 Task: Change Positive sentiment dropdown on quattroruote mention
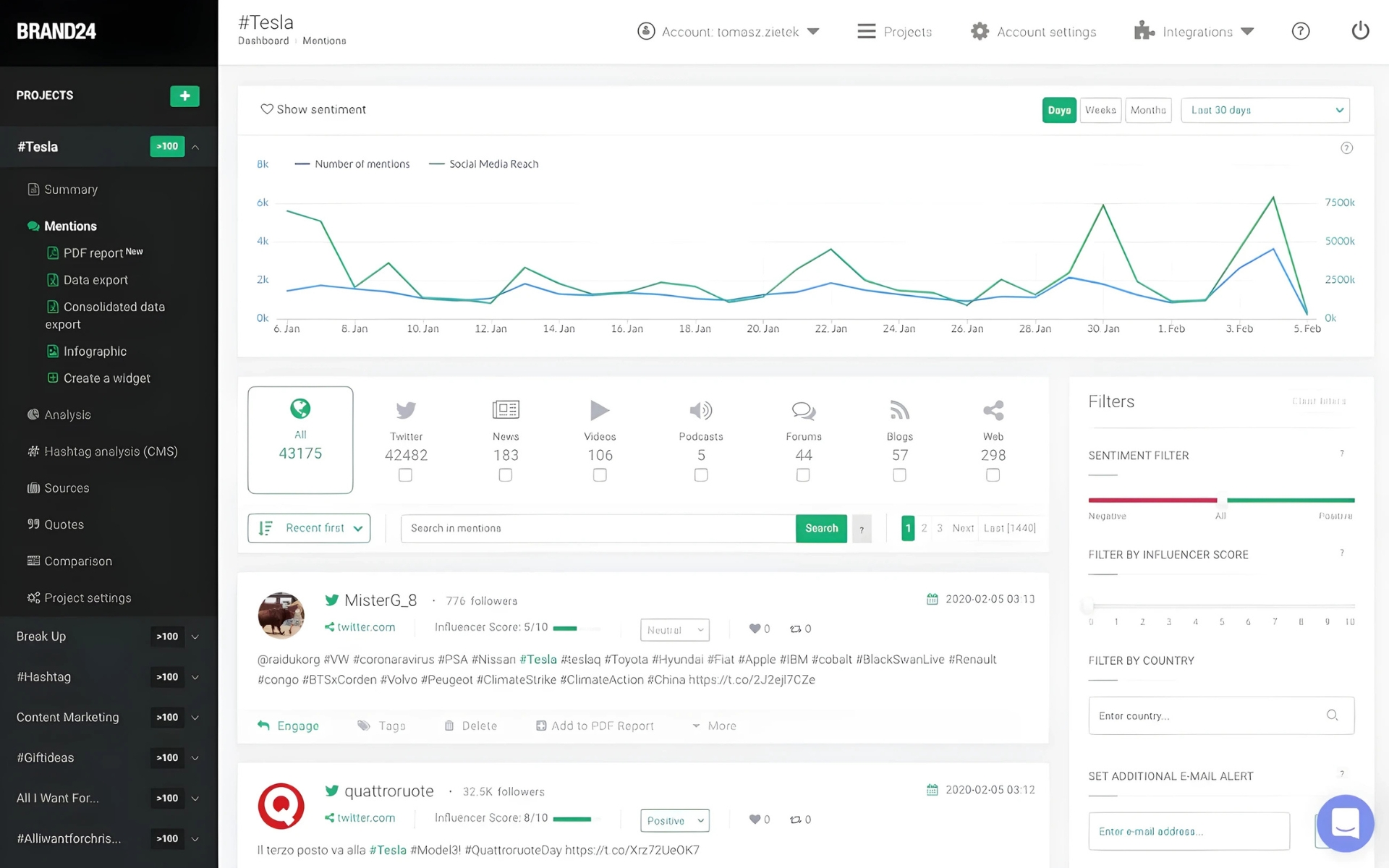tap(674, 820)
